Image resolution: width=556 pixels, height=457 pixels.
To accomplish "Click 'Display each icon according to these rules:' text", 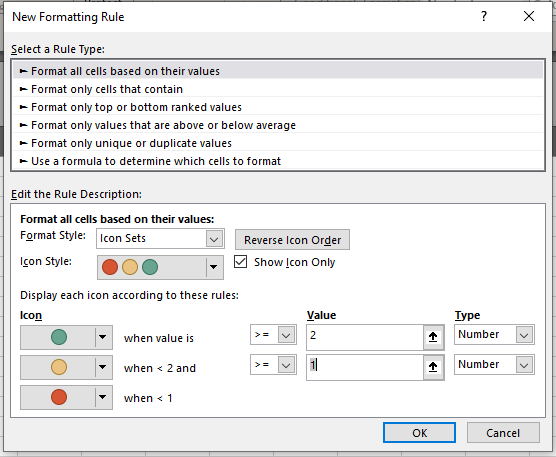I will point(129,295).
